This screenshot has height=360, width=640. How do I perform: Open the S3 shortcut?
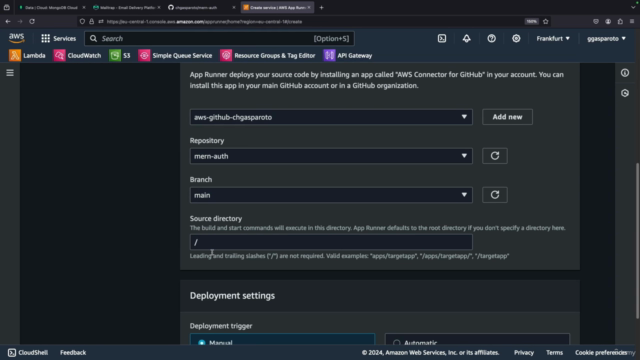(120, 55)
